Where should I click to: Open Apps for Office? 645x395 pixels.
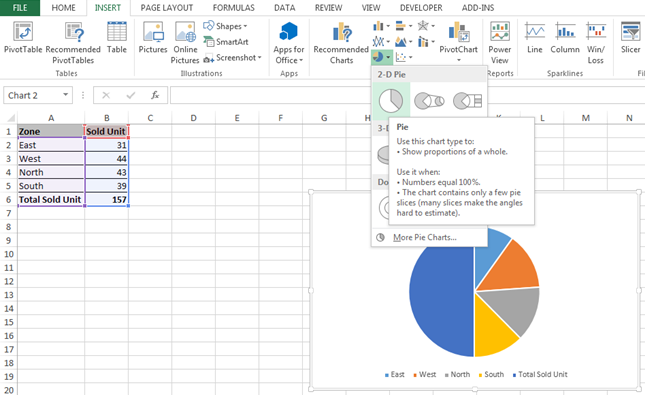pos(289,43)
